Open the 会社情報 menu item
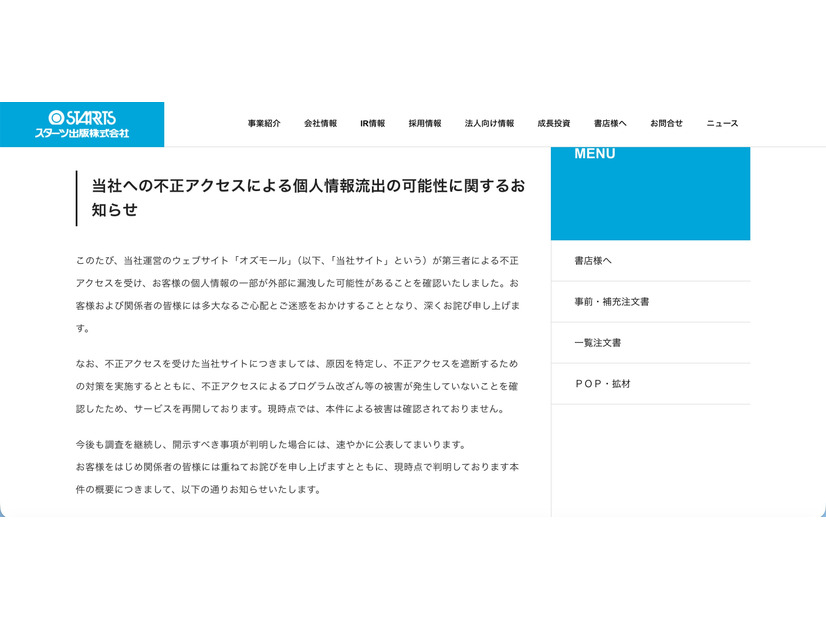This screenshot has height=620, width=826. [x=320, y=123]
